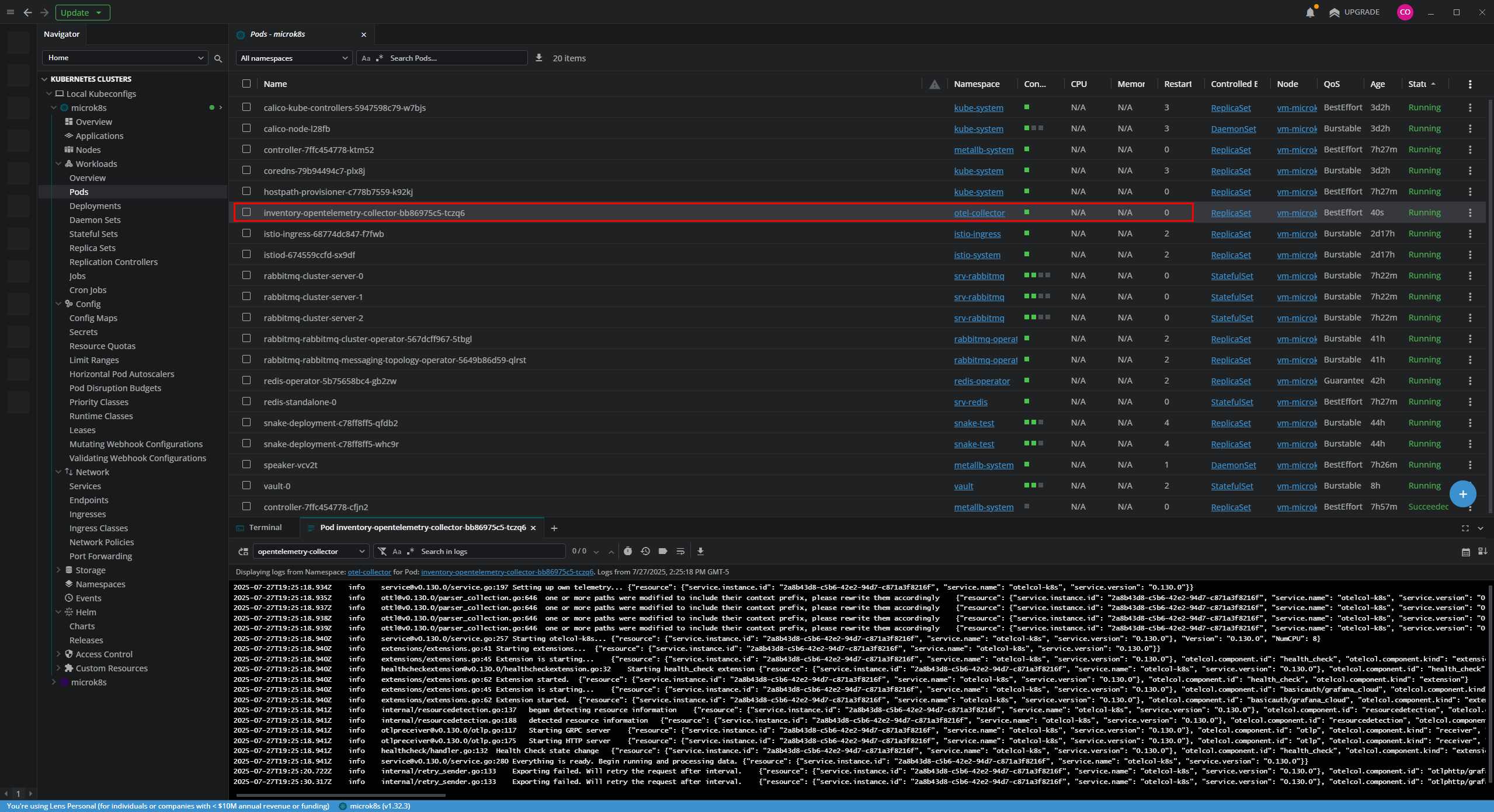
Task: Go to previous log search match
Action: (x=611, y=552)
